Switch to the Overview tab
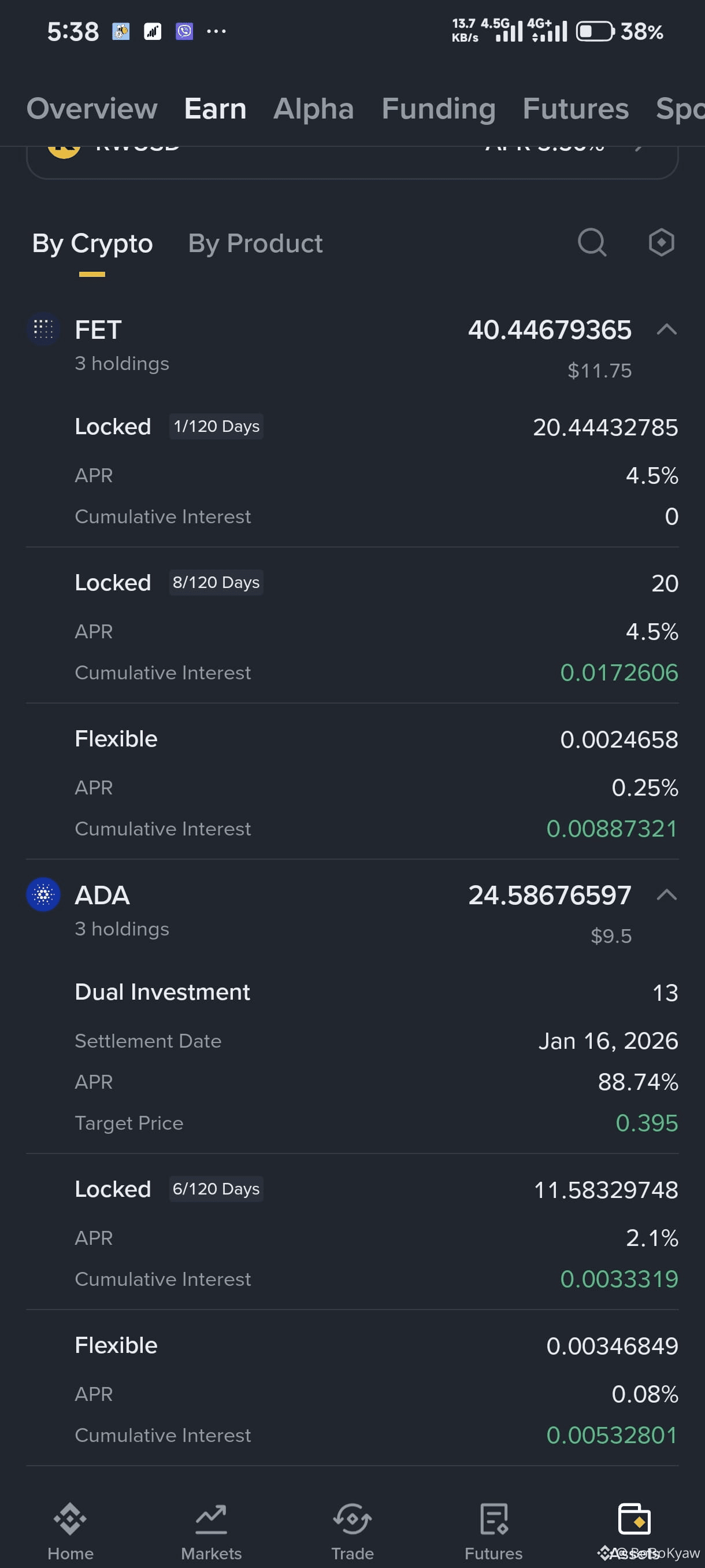The height and width of the screenshot is (1568, 705). point(92,109)
